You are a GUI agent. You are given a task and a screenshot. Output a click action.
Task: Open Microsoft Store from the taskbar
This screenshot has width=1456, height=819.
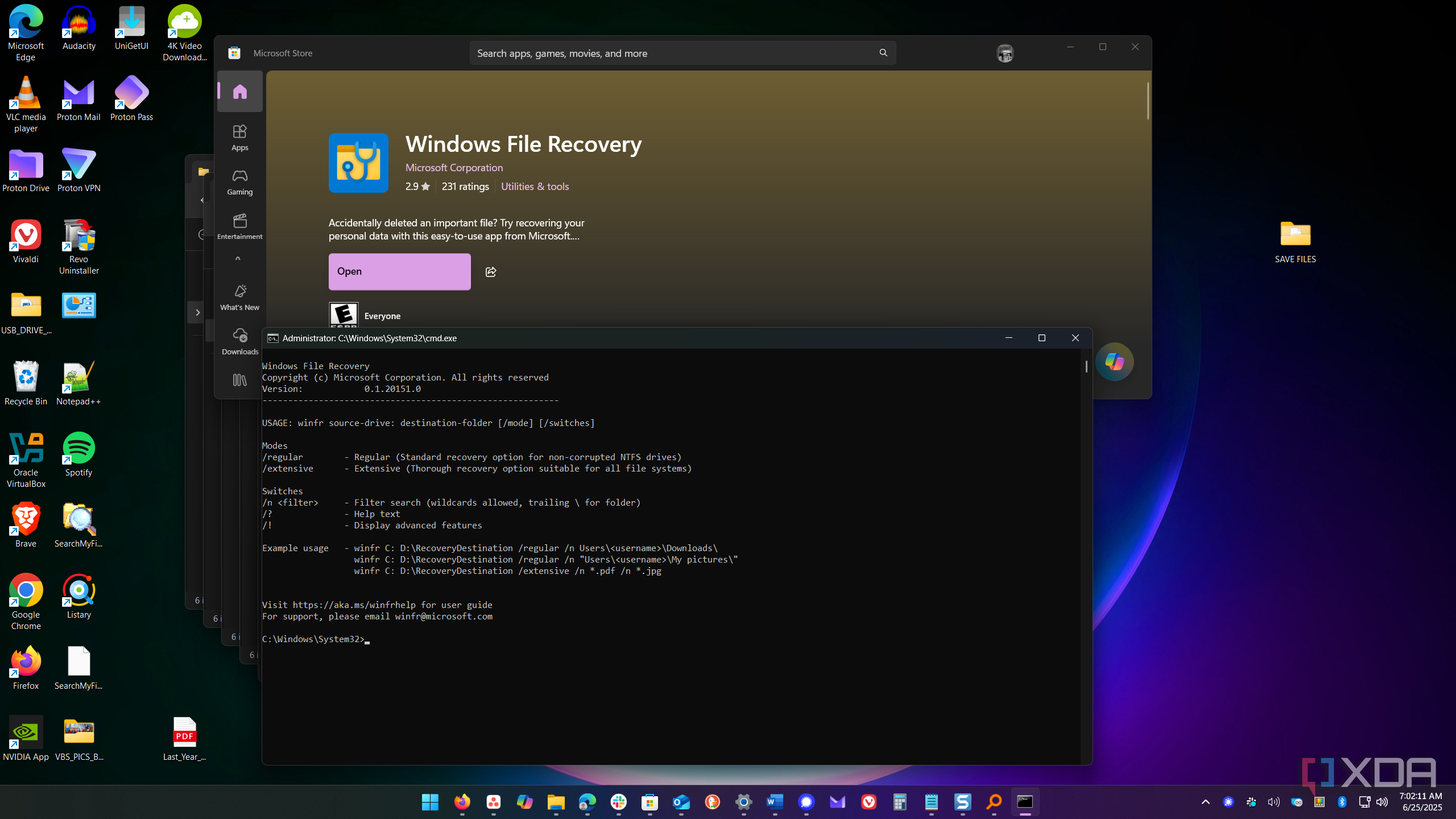(x=650, y=802)
